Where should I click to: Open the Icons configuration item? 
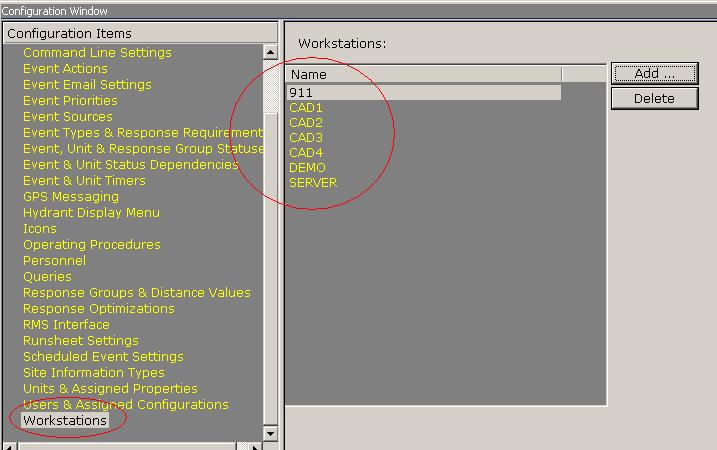coord(40,228)
